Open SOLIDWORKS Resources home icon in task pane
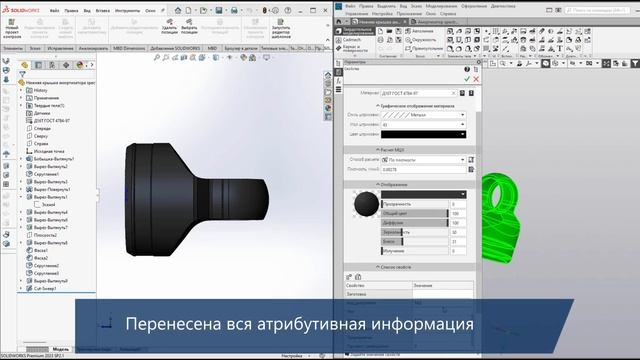The image size is (640, 360). click(328, 75)
